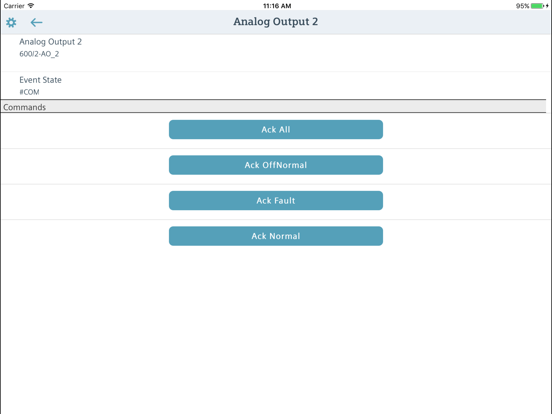Tap the Ack Fault button

pyautogui.click(x=276, y=201)
